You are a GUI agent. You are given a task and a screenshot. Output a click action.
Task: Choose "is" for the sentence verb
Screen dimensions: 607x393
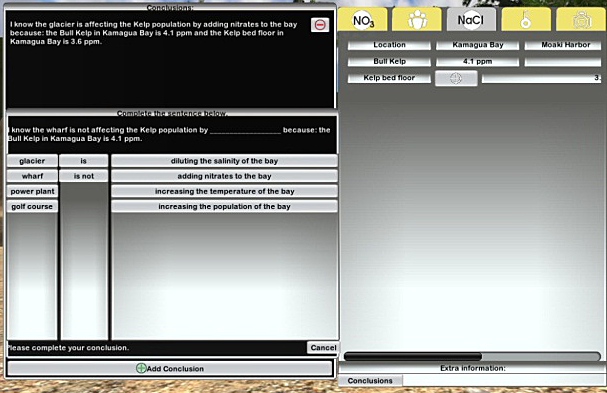pyautogui.click(x=84, y=161)
